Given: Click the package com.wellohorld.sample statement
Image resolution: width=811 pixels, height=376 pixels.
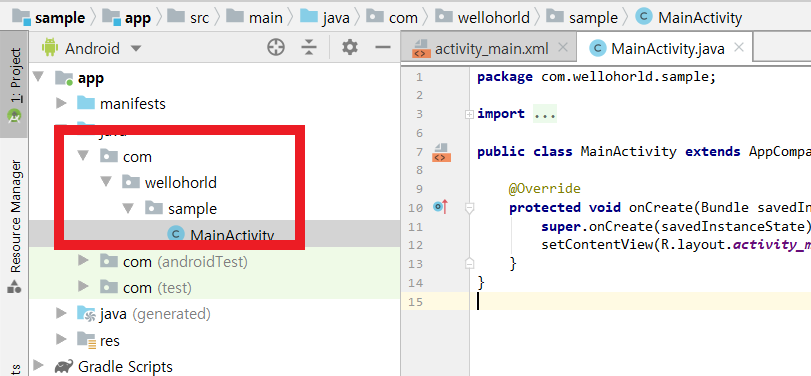Looking at the screenshot, I should [596, 77].
